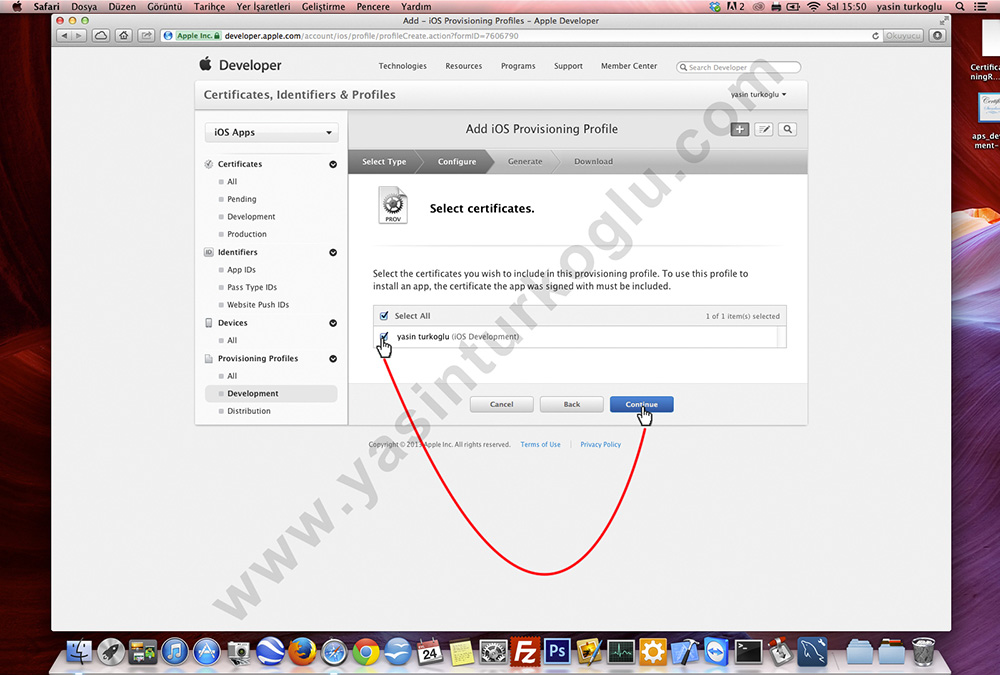Toggle the yasin turkoglu certificate checkbox
The height and width of the screenshot is (675, 1000).
(384, 336)
